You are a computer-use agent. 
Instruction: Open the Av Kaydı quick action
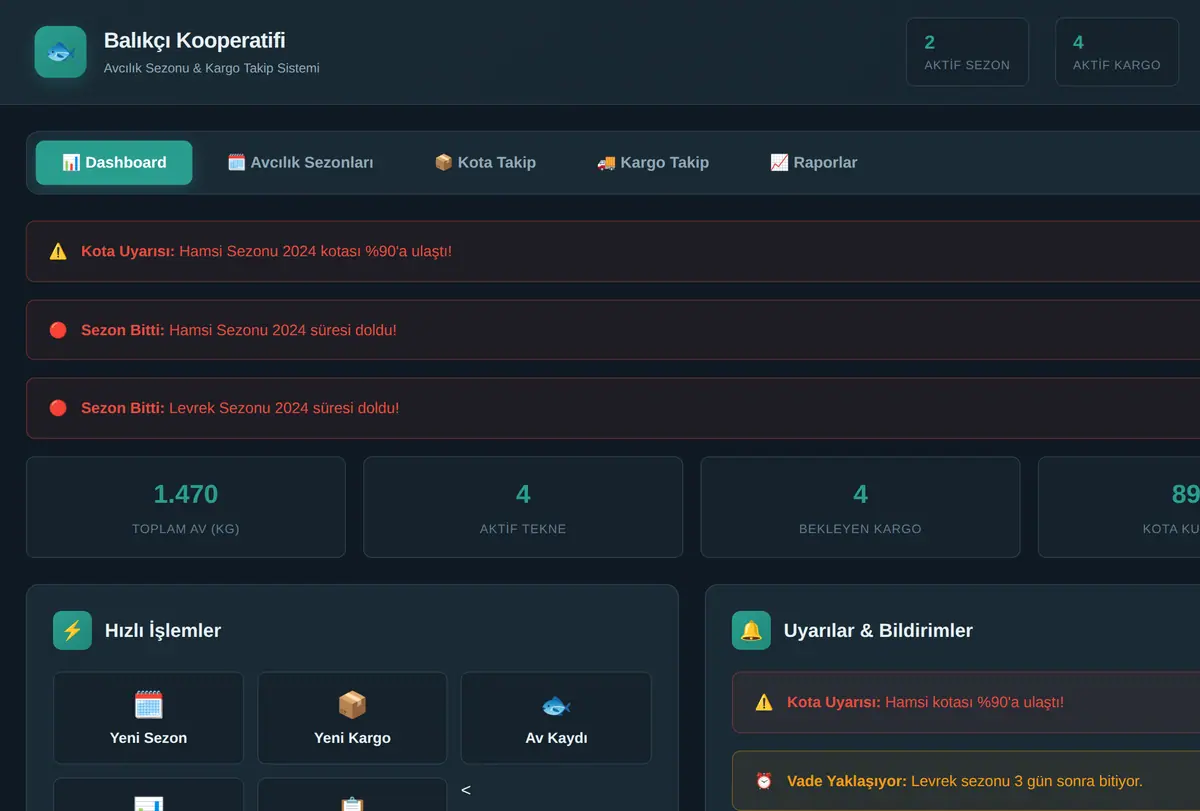click(x=556, y=718)
